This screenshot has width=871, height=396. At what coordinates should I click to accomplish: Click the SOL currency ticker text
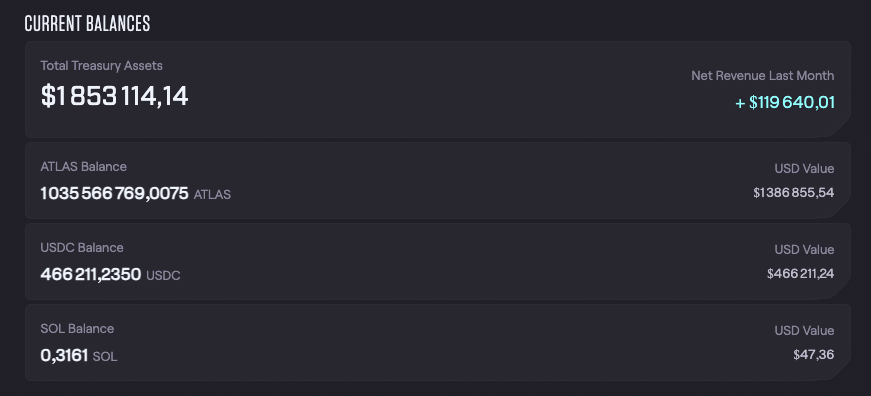tap(105, 357)
